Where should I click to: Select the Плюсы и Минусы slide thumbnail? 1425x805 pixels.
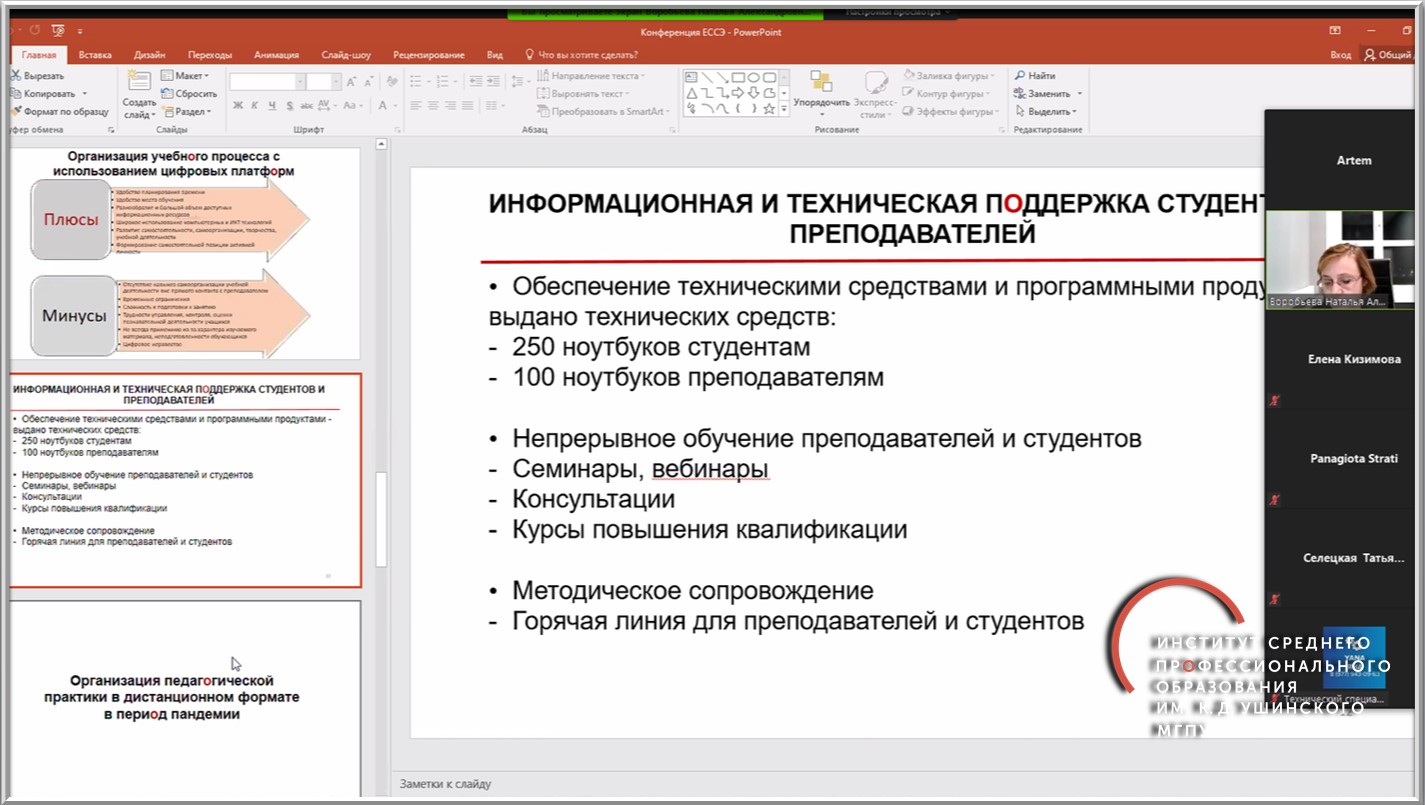(x=180, y=255)
